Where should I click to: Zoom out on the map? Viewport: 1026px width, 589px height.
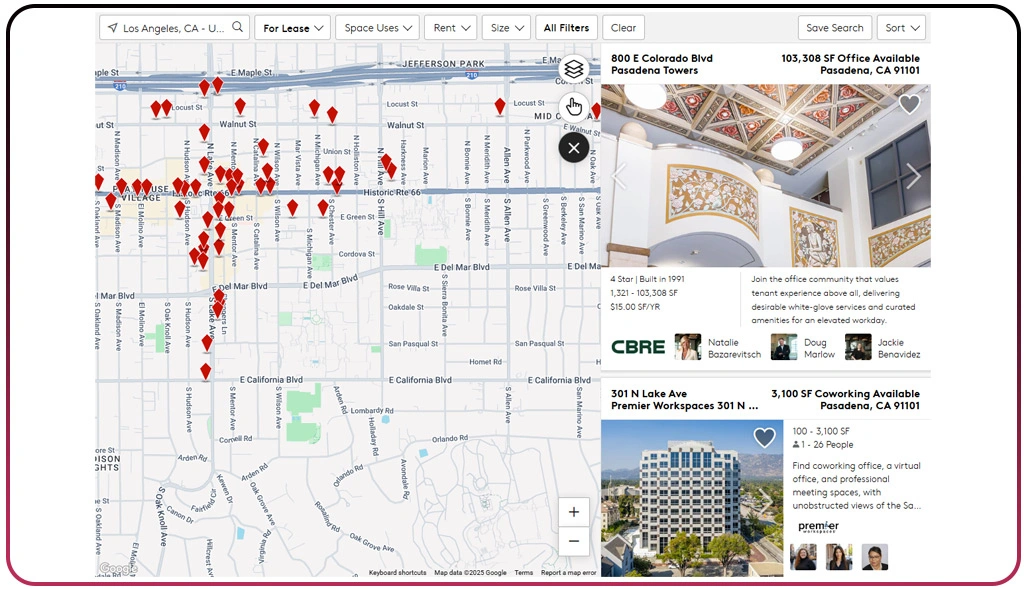pyautogui.click(x=573, y=541)
